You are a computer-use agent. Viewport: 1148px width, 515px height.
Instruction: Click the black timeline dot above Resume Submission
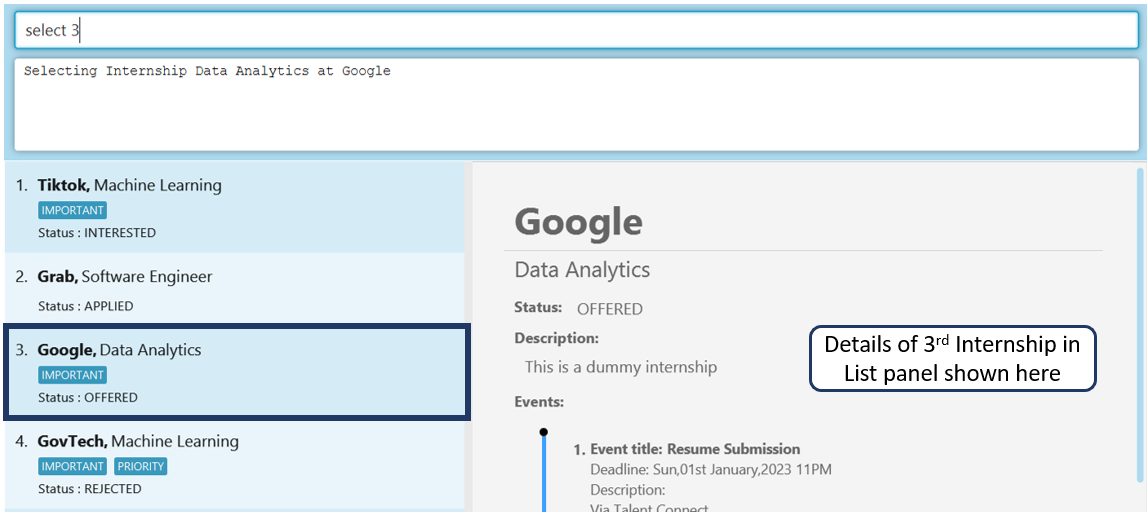(x=543, y=432)
